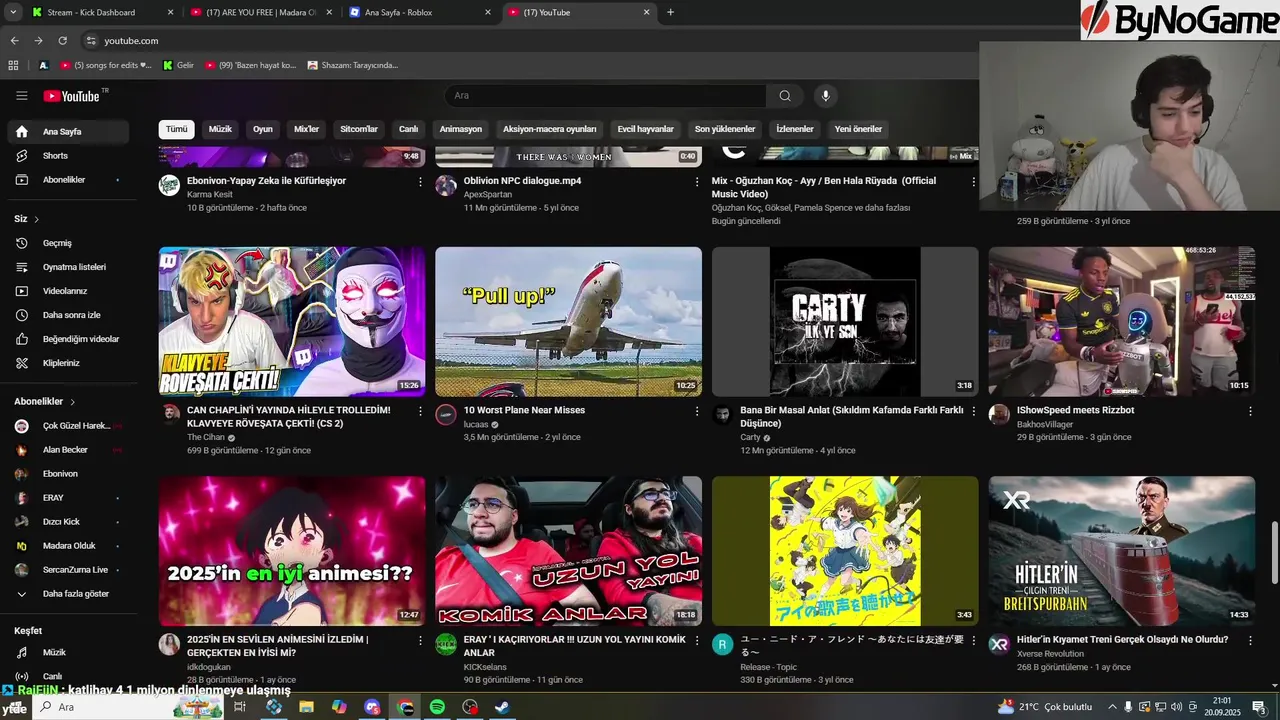
Task: Play the CARTY video thumbnail
Action: pyautogui.click(x=845, y=322)
